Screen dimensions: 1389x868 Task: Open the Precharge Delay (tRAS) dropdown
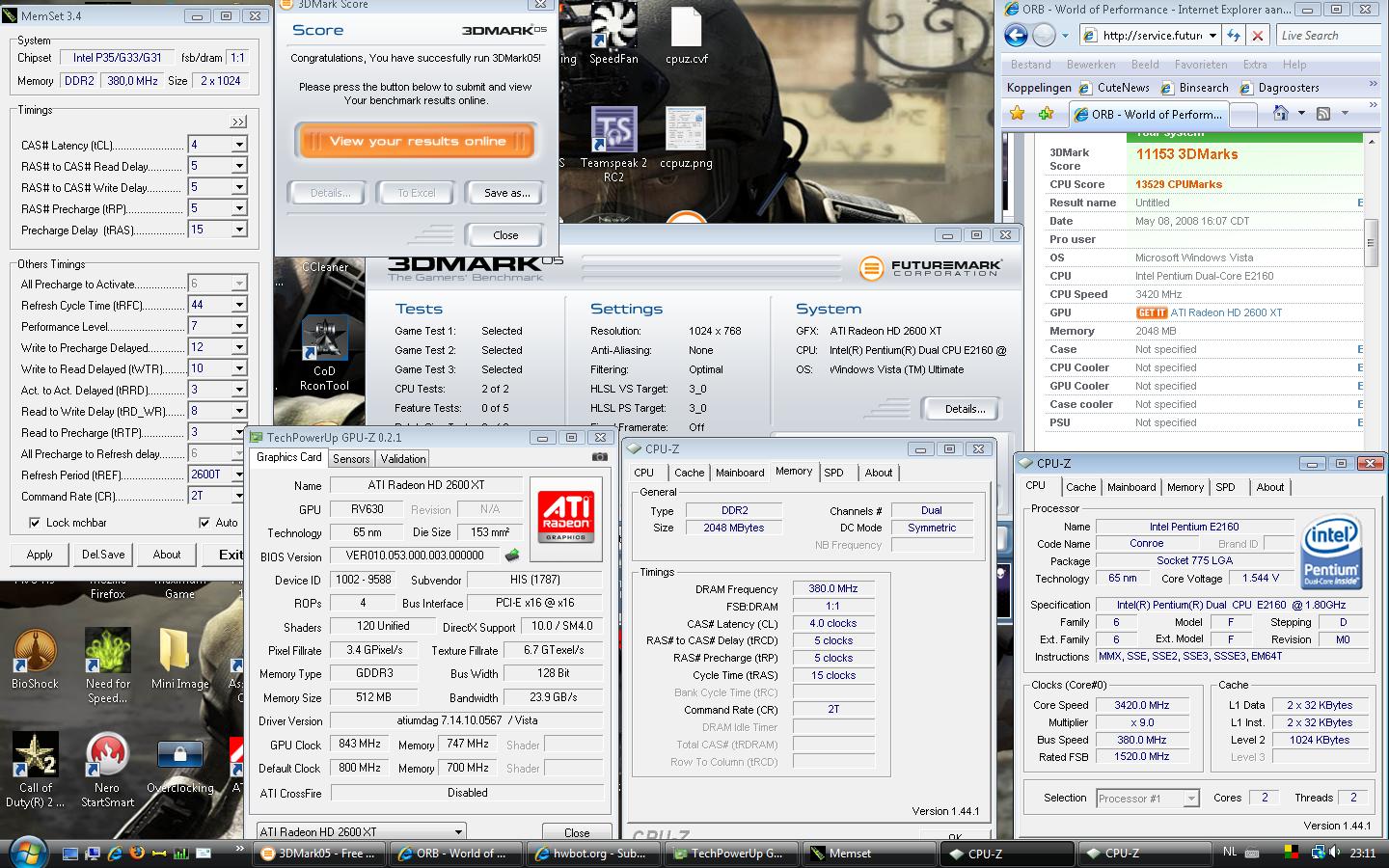tap(238, 230)
